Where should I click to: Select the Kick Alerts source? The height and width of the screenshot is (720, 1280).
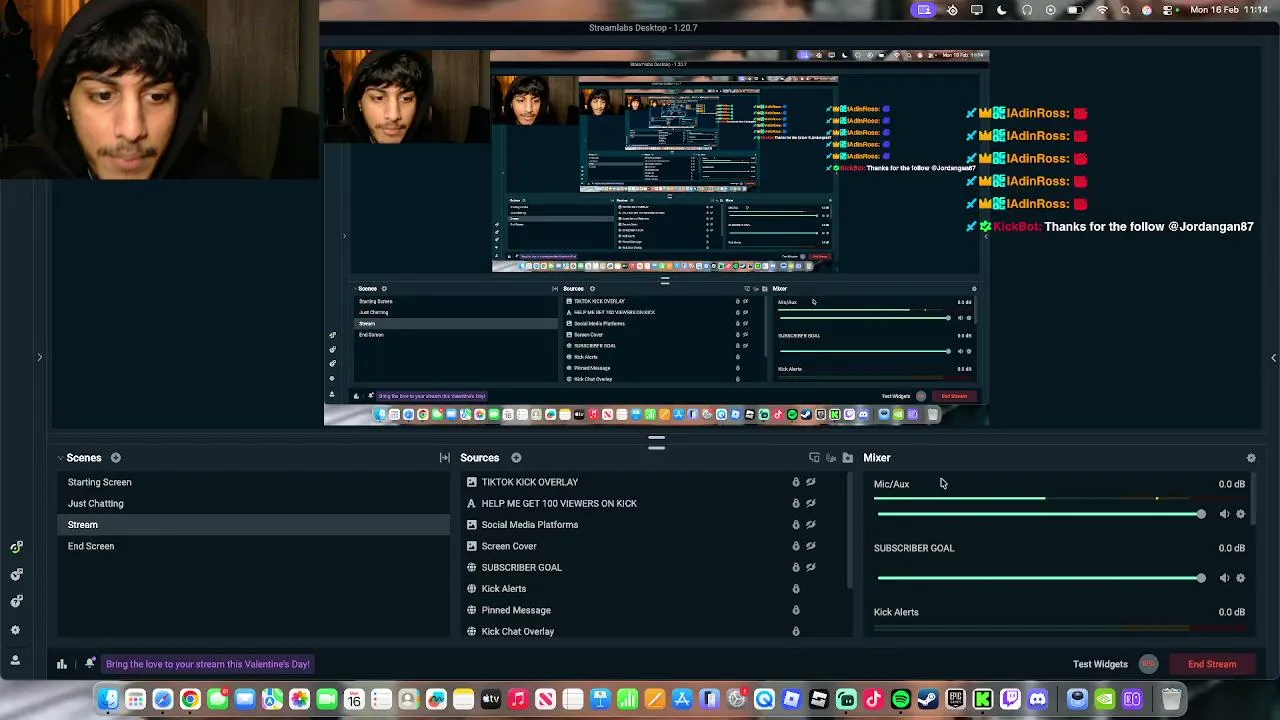coord(503,589)
